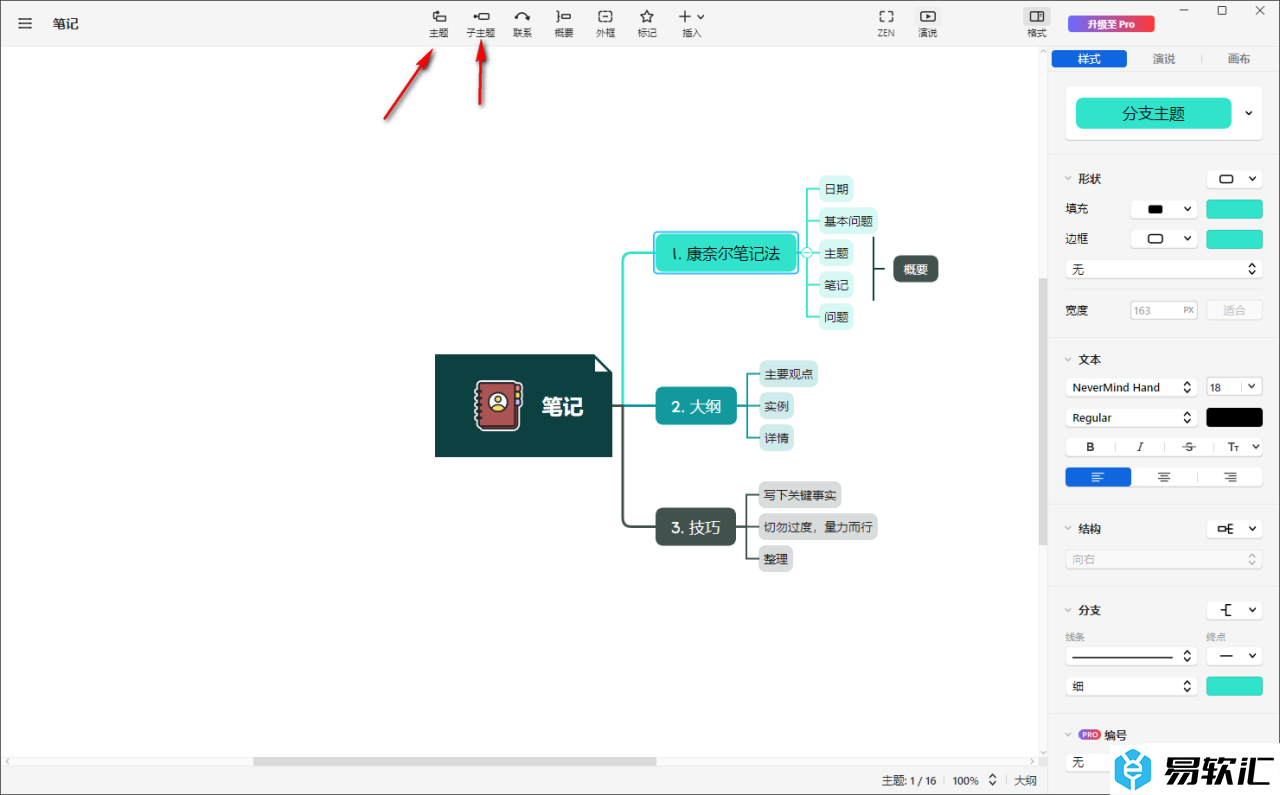
Task: Pick the 边框 border color swatch
Action: point(1234,239)
